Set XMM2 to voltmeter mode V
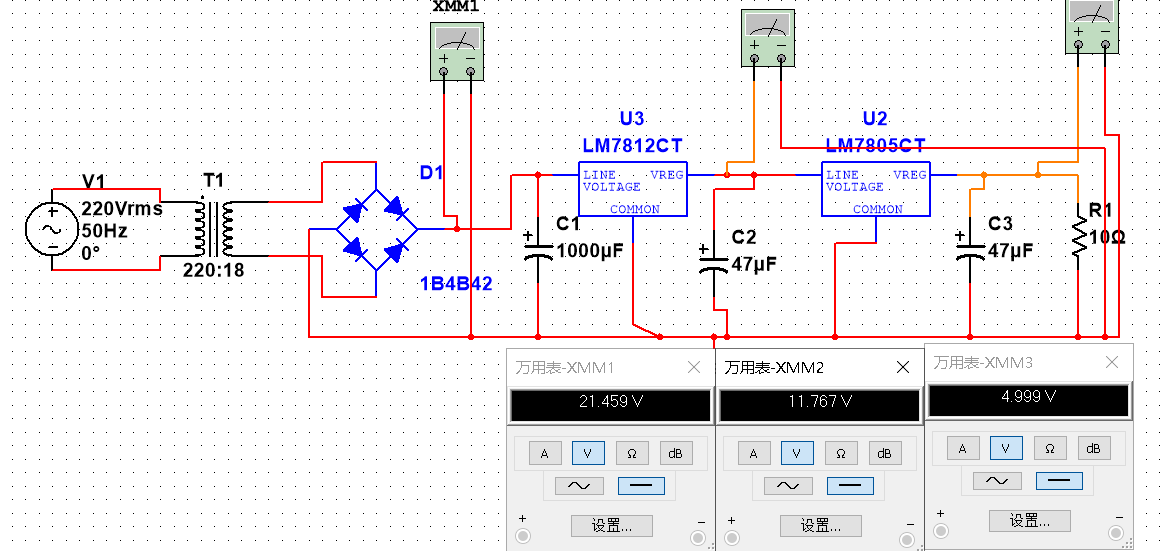The width and height of the screenshot is (1164, 551). pyautogui.click(x=797, y=453)
